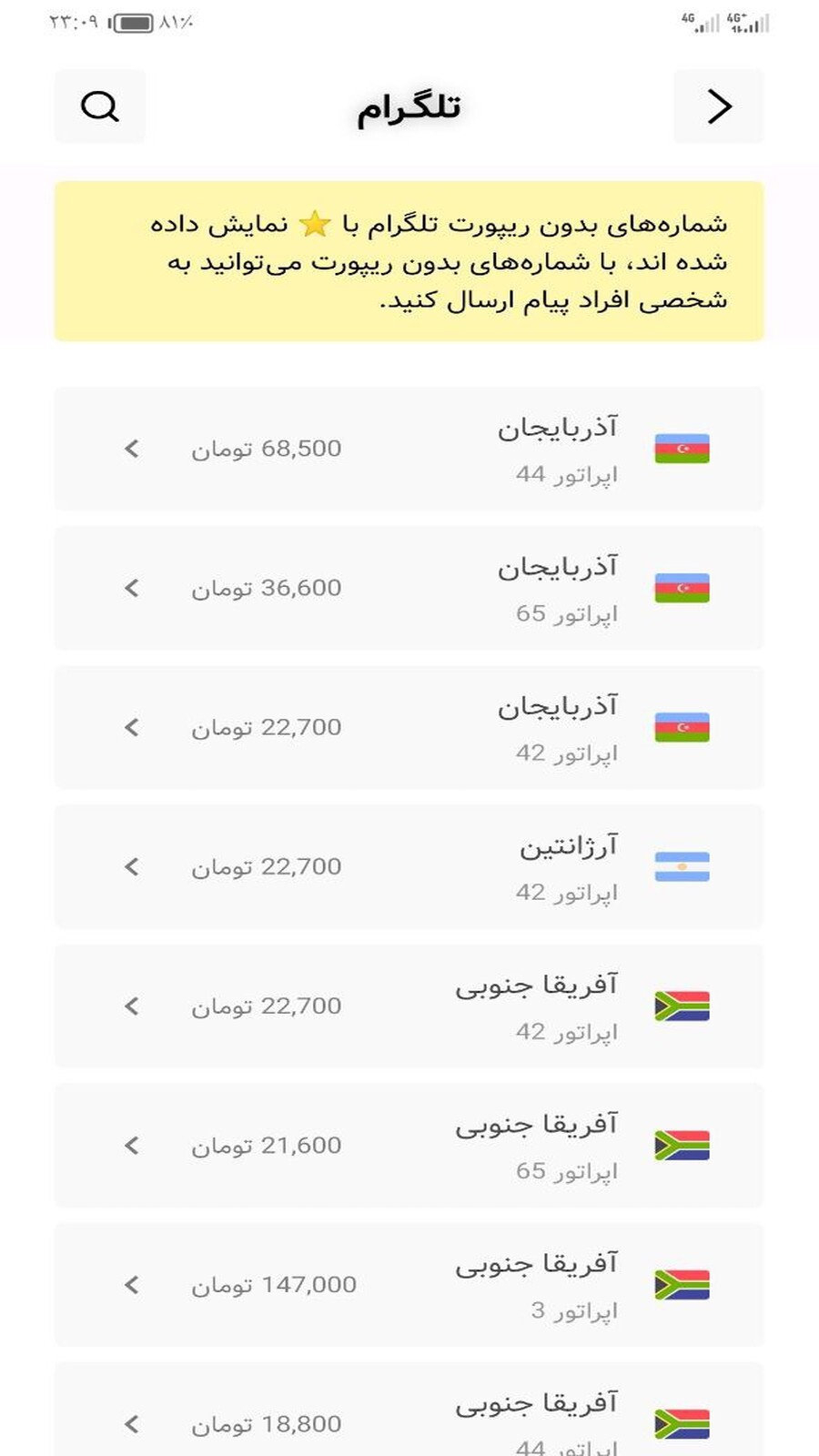Image resolution: width=819 pixels, height=1456 pixels.
Task: Open the search magnifier icon
Action: click(x=100, y=106)
